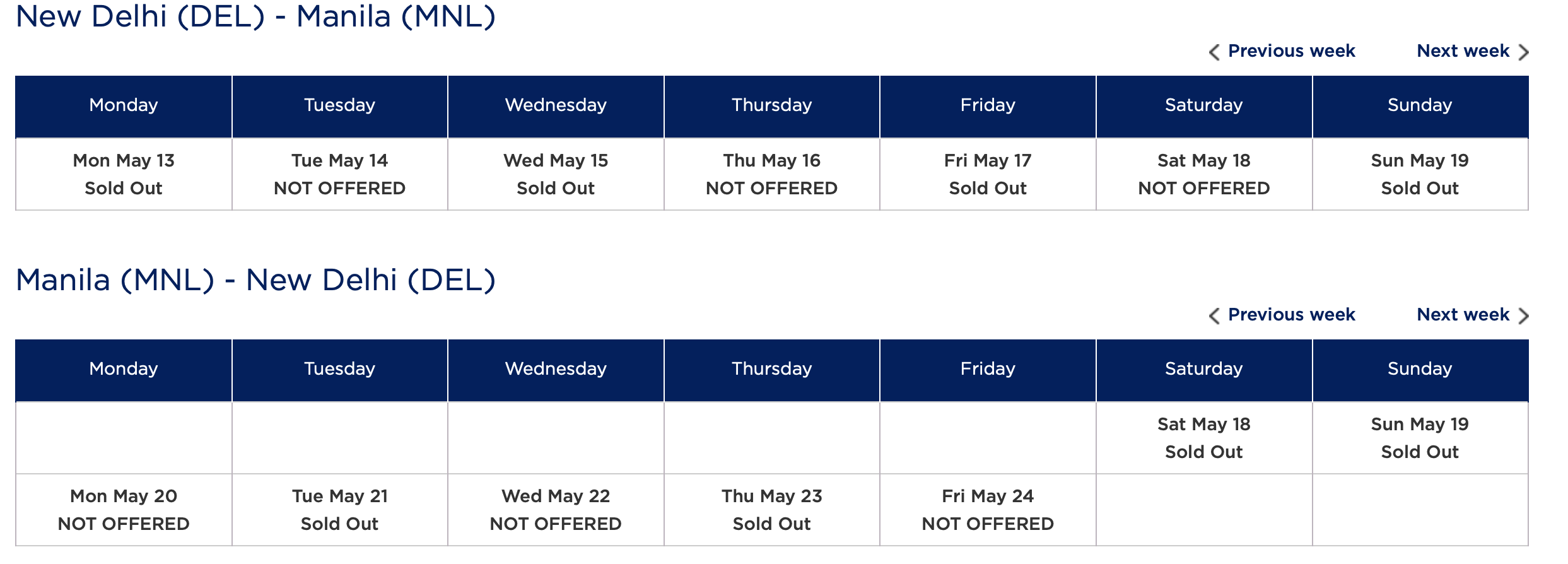The width and height of the screenshot is (1568, 564).
Task: Select Tue May 14 NOT OFFERED cell
Action: pos(339,174)
